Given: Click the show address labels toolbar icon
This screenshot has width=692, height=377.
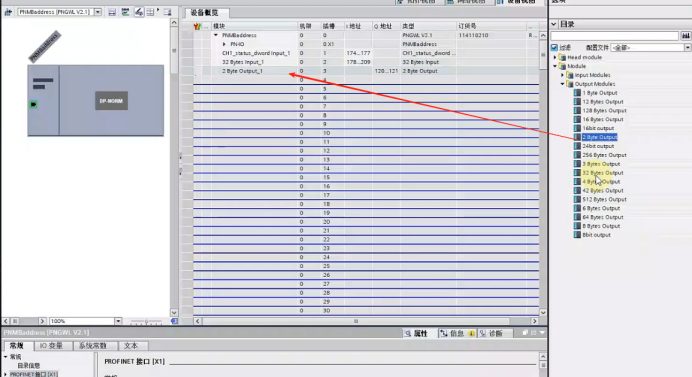Looking at the screenshot, I should pos(125,12).
